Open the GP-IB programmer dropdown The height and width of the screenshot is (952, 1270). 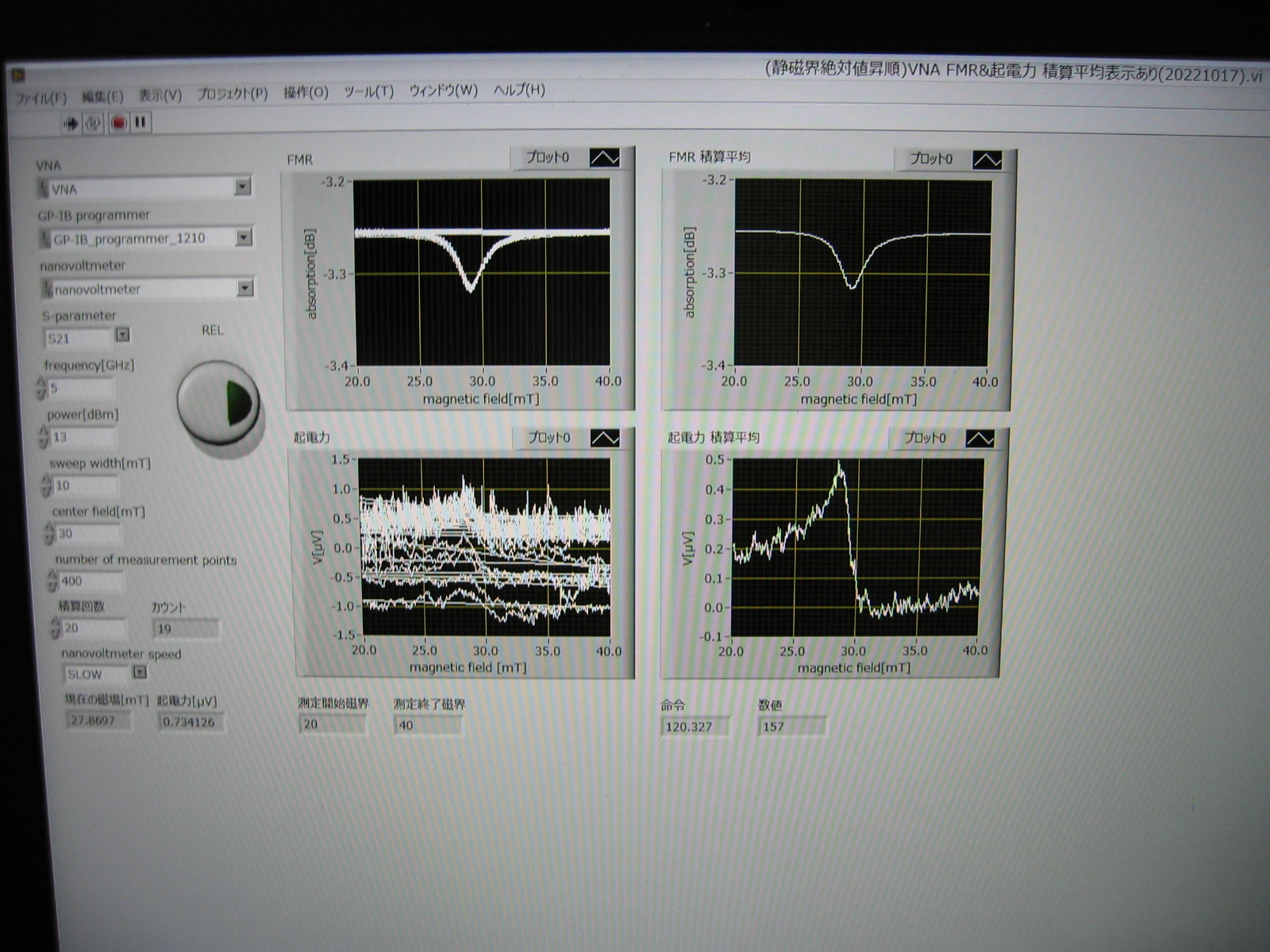244,236
